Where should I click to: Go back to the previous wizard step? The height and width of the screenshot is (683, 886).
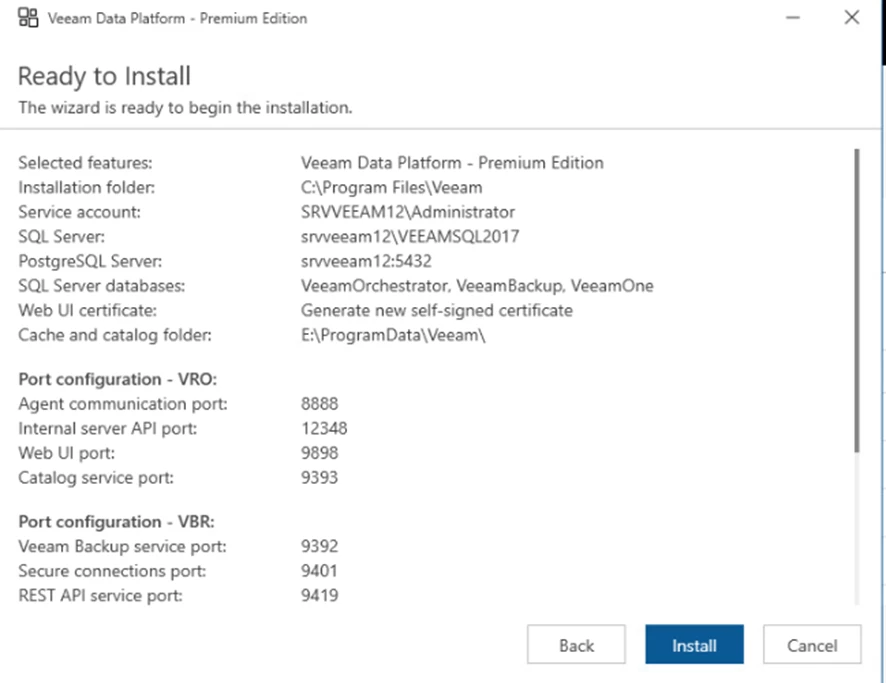(576, 645)
